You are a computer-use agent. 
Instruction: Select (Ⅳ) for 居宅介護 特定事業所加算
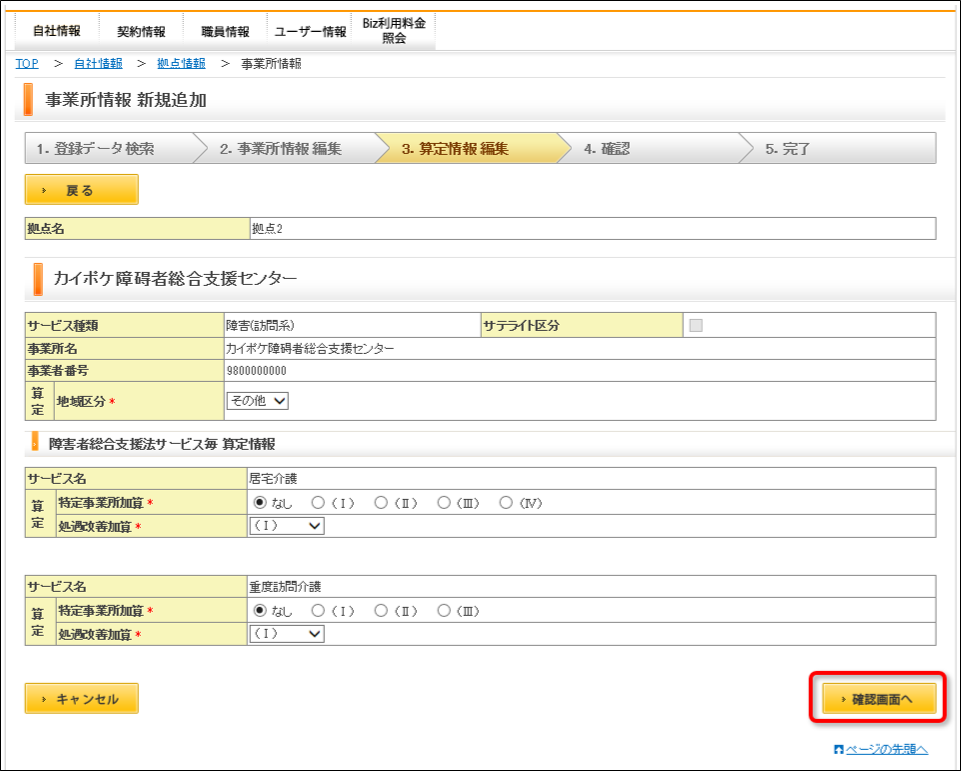(x=506, y=503)
